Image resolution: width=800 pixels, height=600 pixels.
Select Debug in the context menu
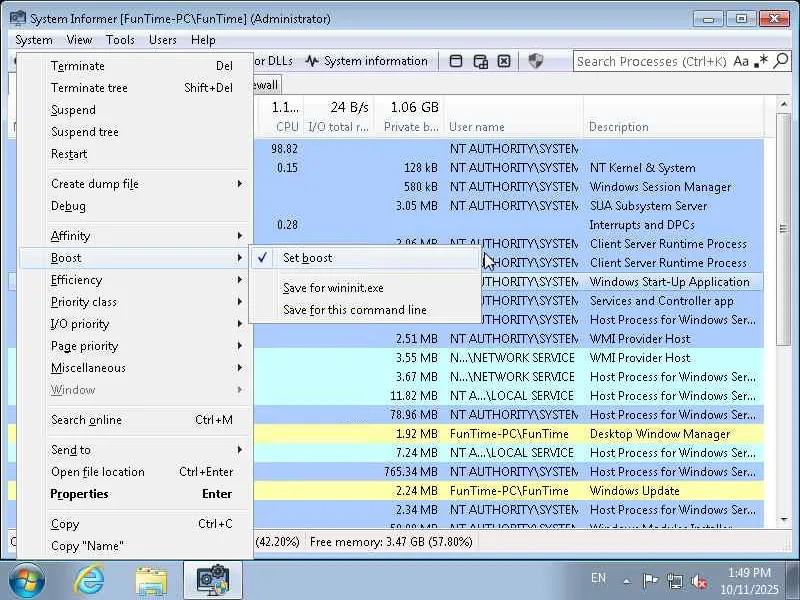pyautogui.click(x=135, y=206)
